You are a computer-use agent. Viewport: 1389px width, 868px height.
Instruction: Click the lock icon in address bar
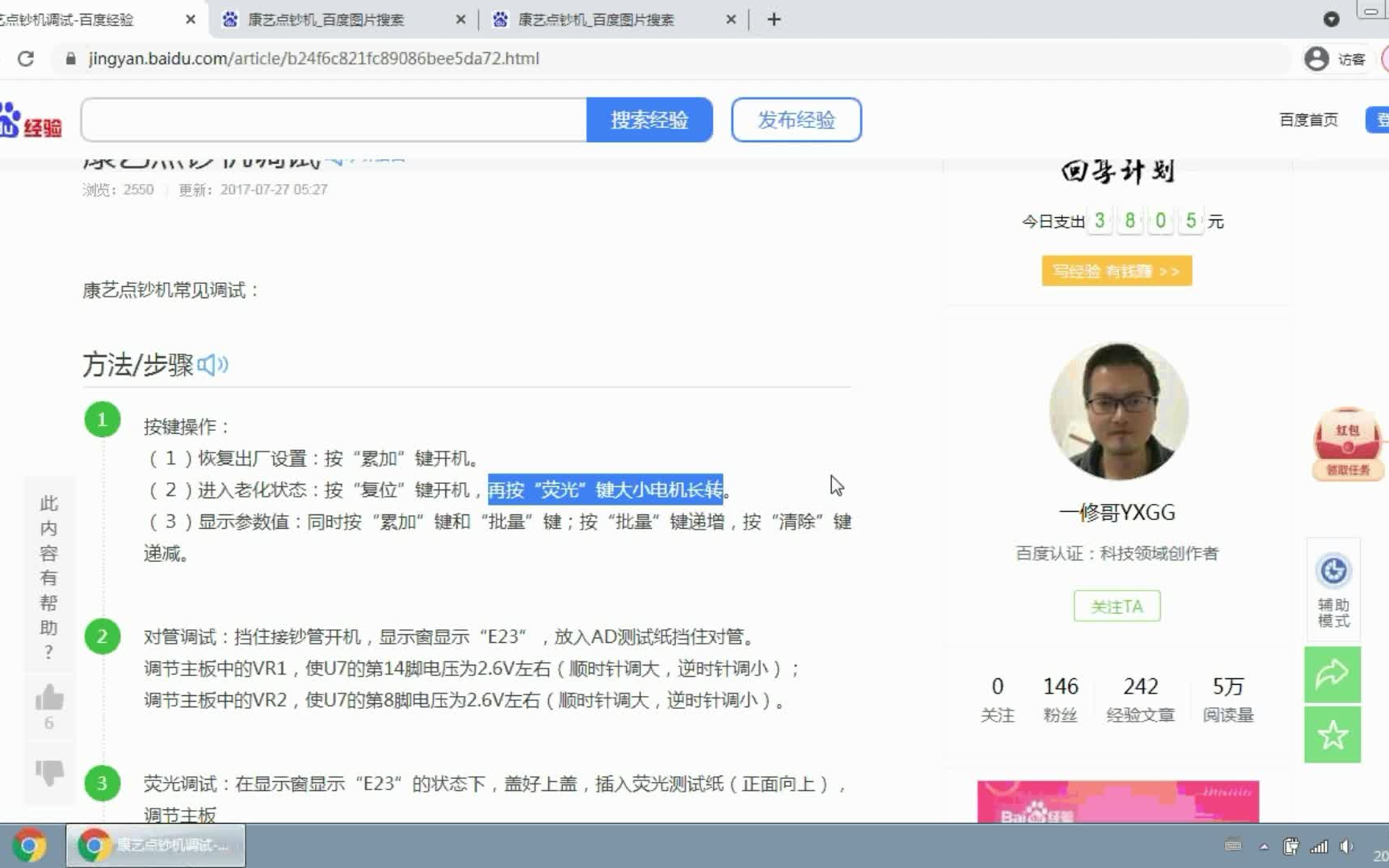coord(71,59)
